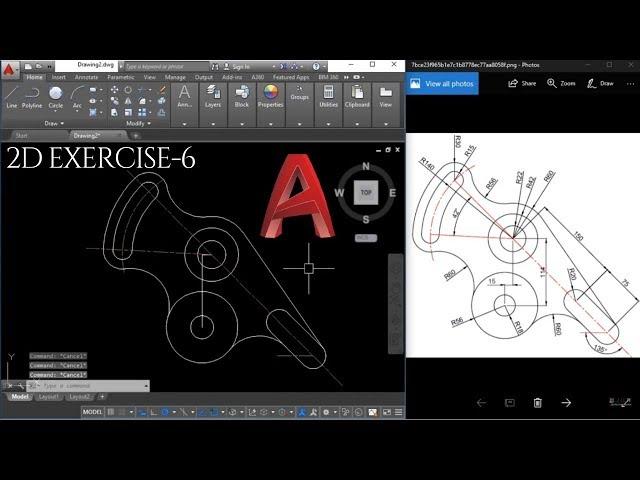Viewport: 640px width, 480px height.
Task: Select the Trim tool
Action: point(141,89)
